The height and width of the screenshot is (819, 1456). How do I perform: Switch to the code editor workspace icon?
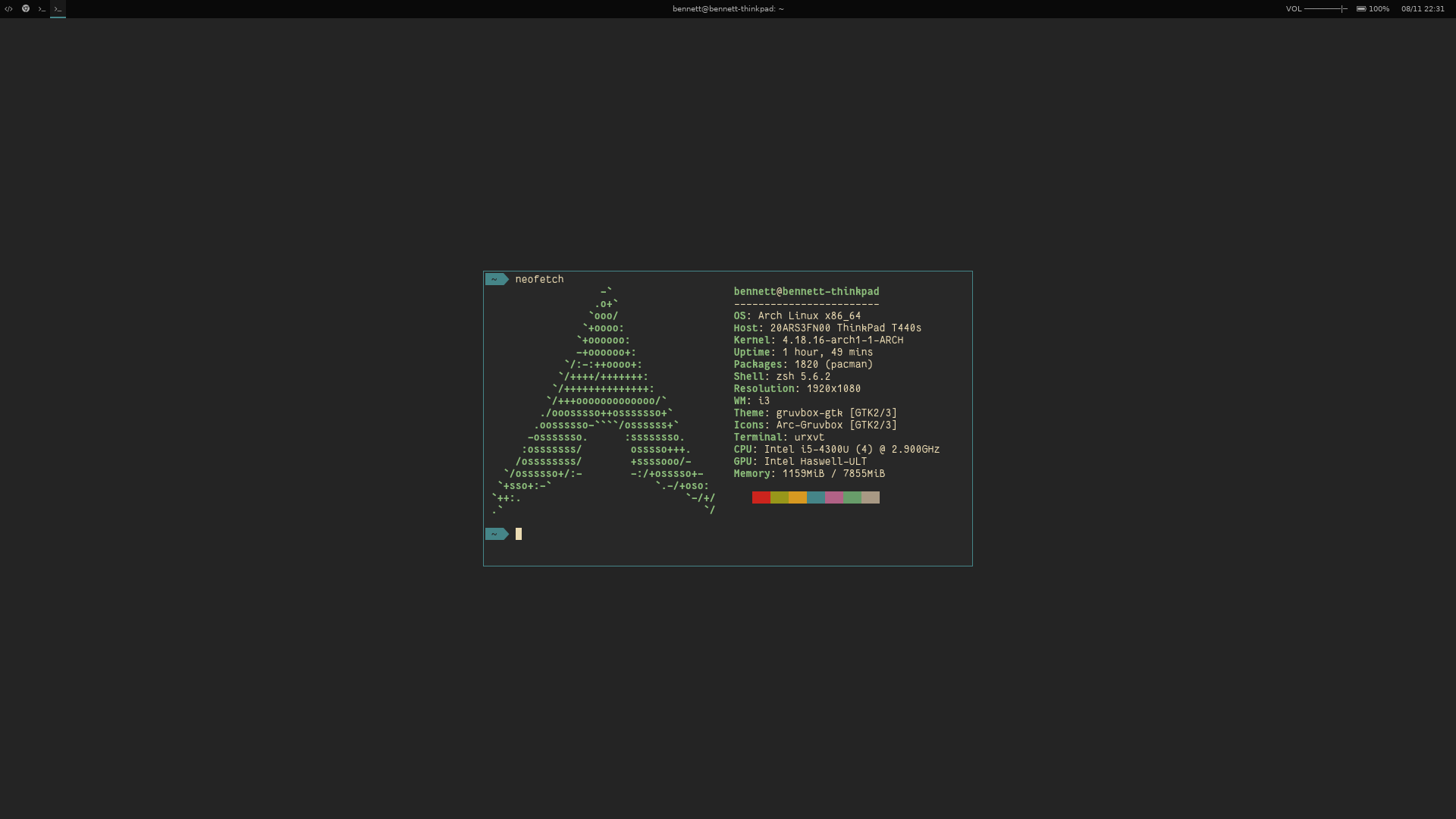tap(8, 9)
